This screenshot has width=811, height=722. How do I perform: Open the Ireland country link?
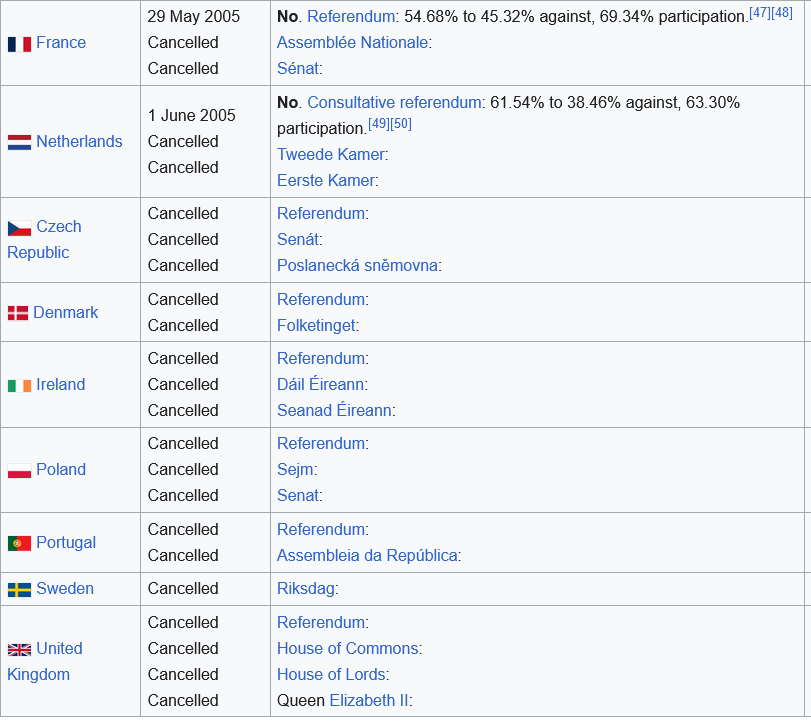click(x=61, y=384)
